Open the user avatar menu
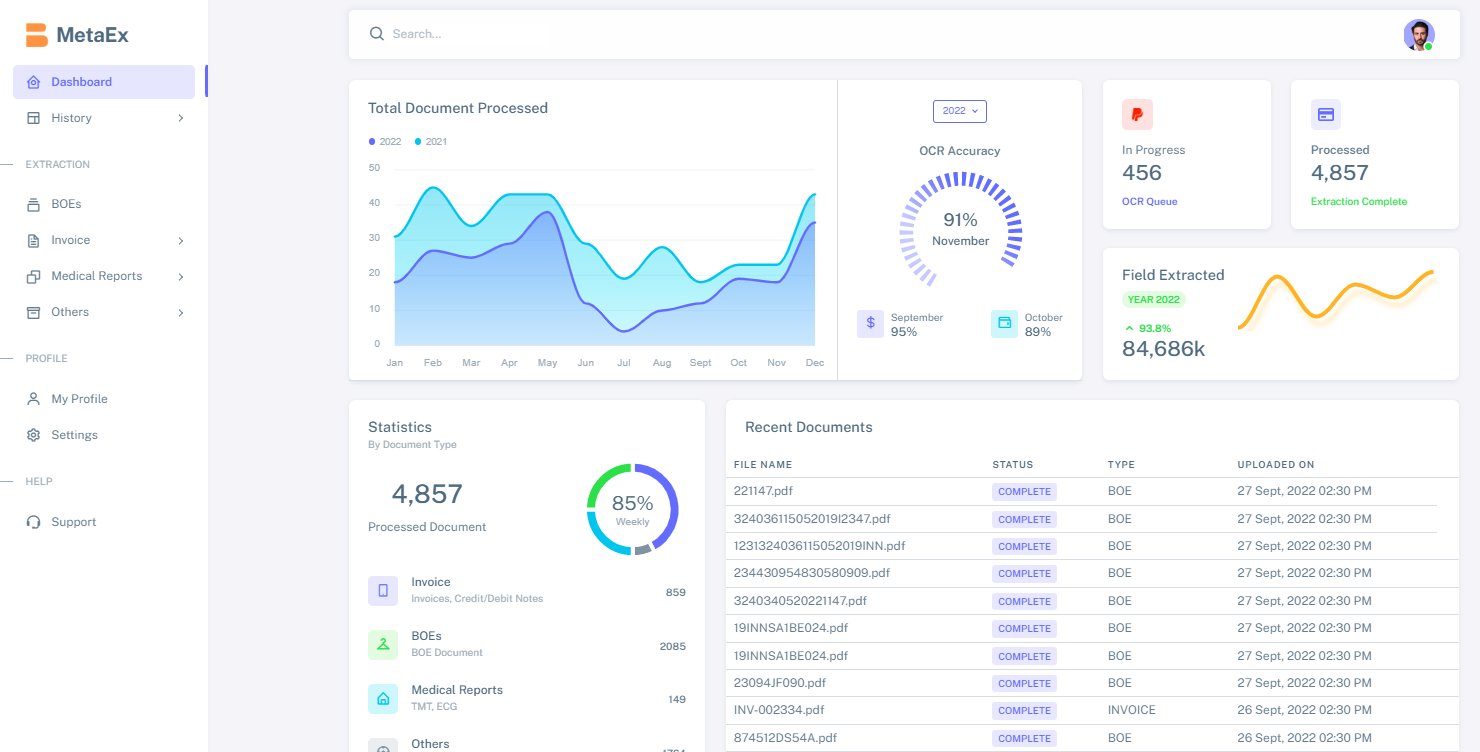This screenshot has width=1480, height=752. click(x=1419, y=35)
